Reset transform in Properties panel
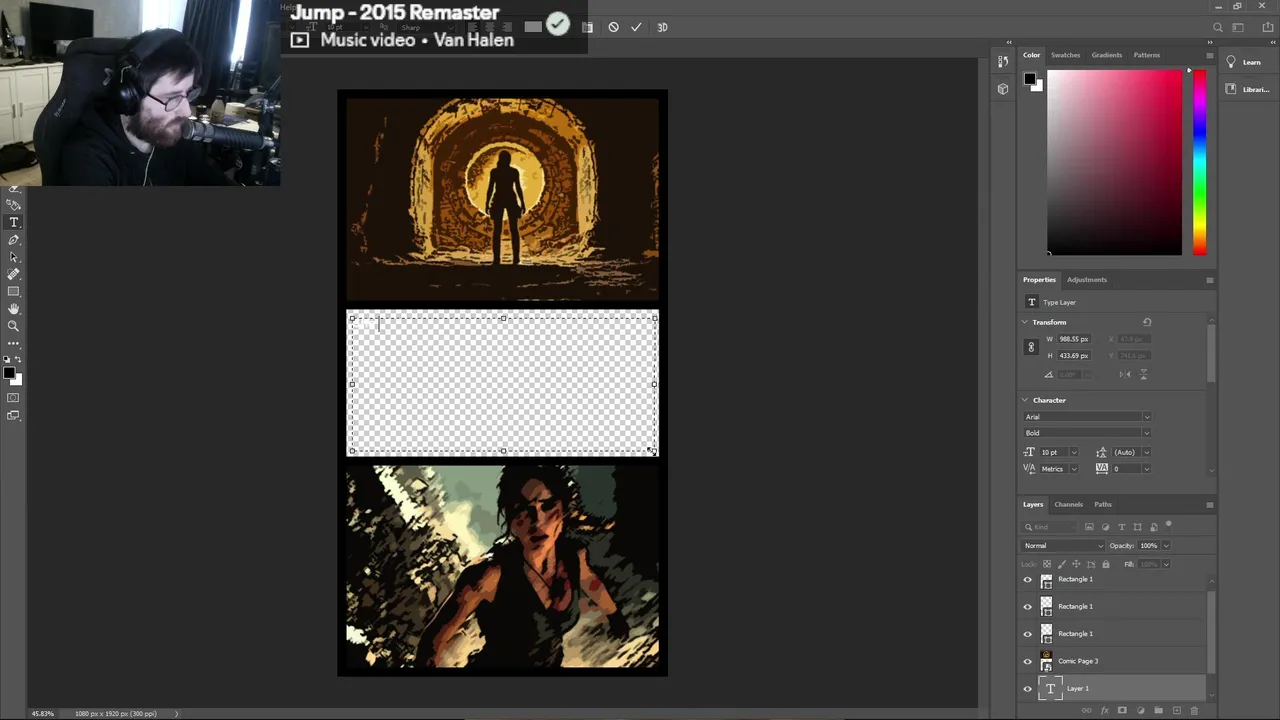The width and height of the screenshot is (1280, 720). tap(1147, 322)
